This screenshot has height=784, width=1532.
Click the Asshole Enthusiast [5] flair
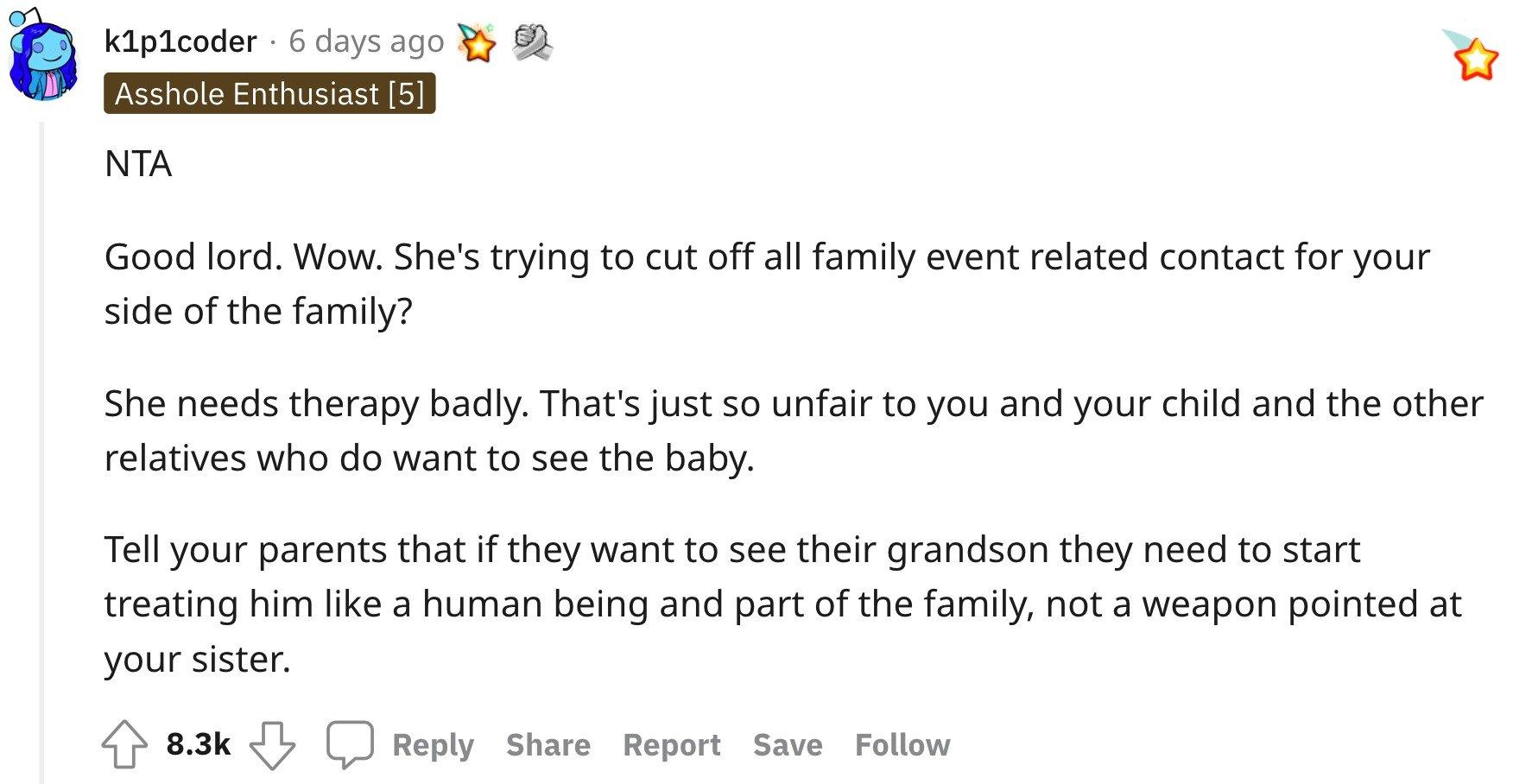click(269, 93)
